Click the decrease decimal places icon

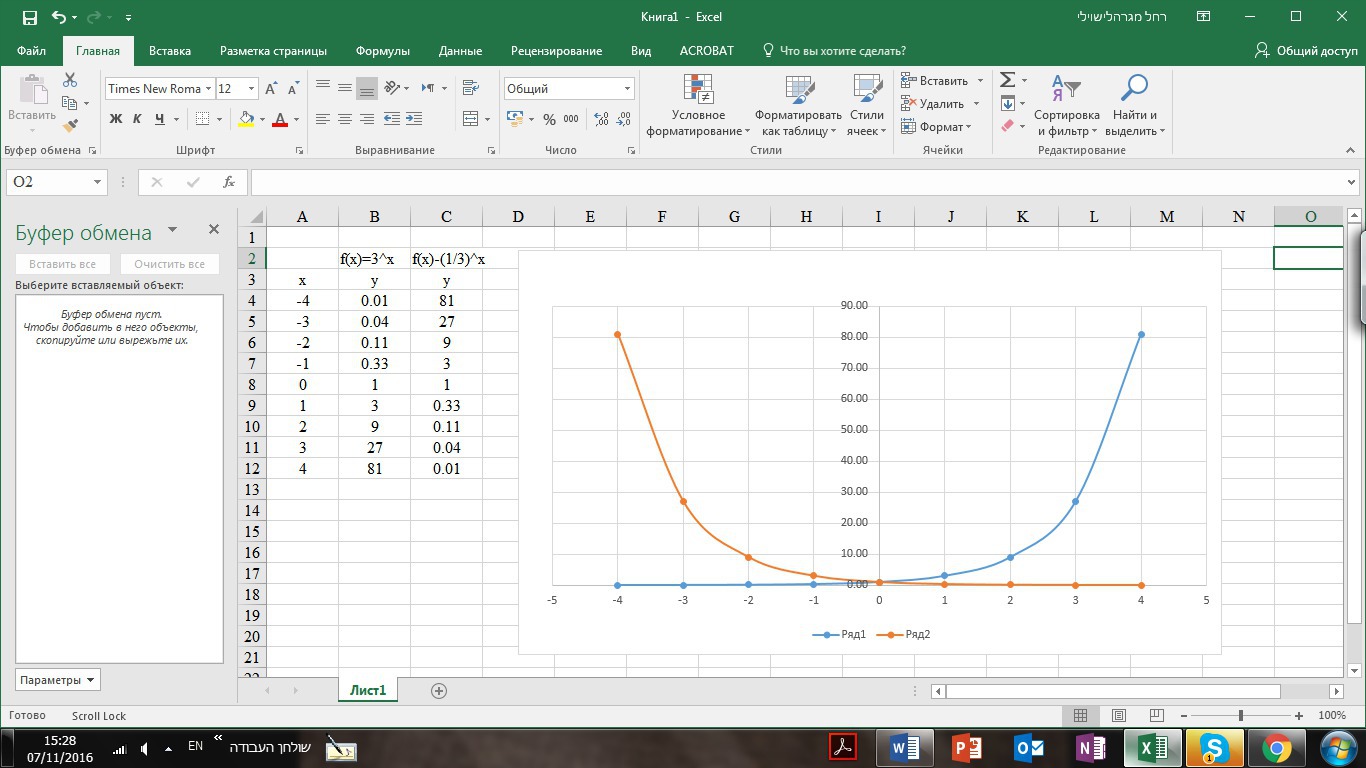tap(623, 119)
